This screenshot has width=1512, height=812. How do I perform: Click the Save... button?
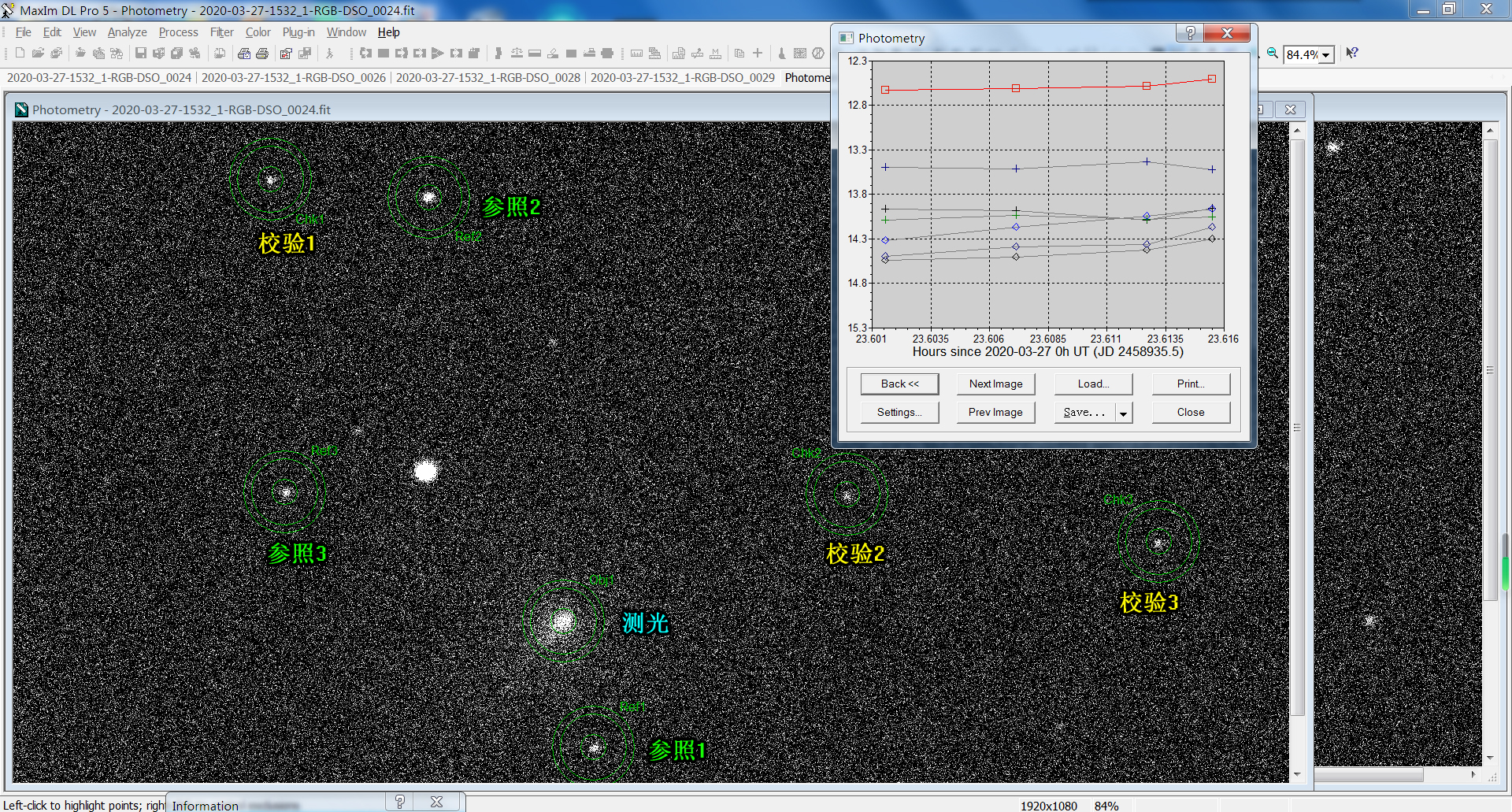(1085, 412)
